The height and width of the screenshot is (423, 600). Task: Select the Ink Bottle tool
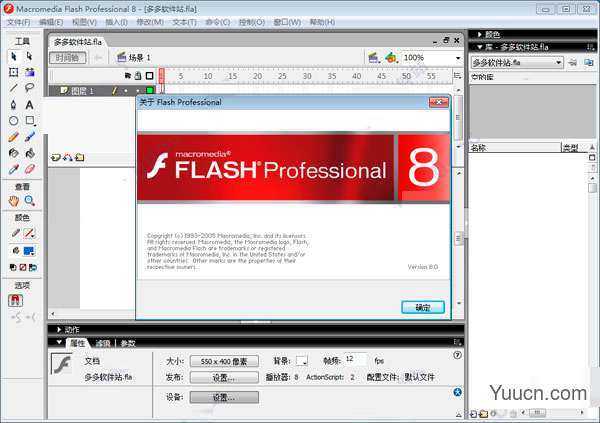click(14, 153)
